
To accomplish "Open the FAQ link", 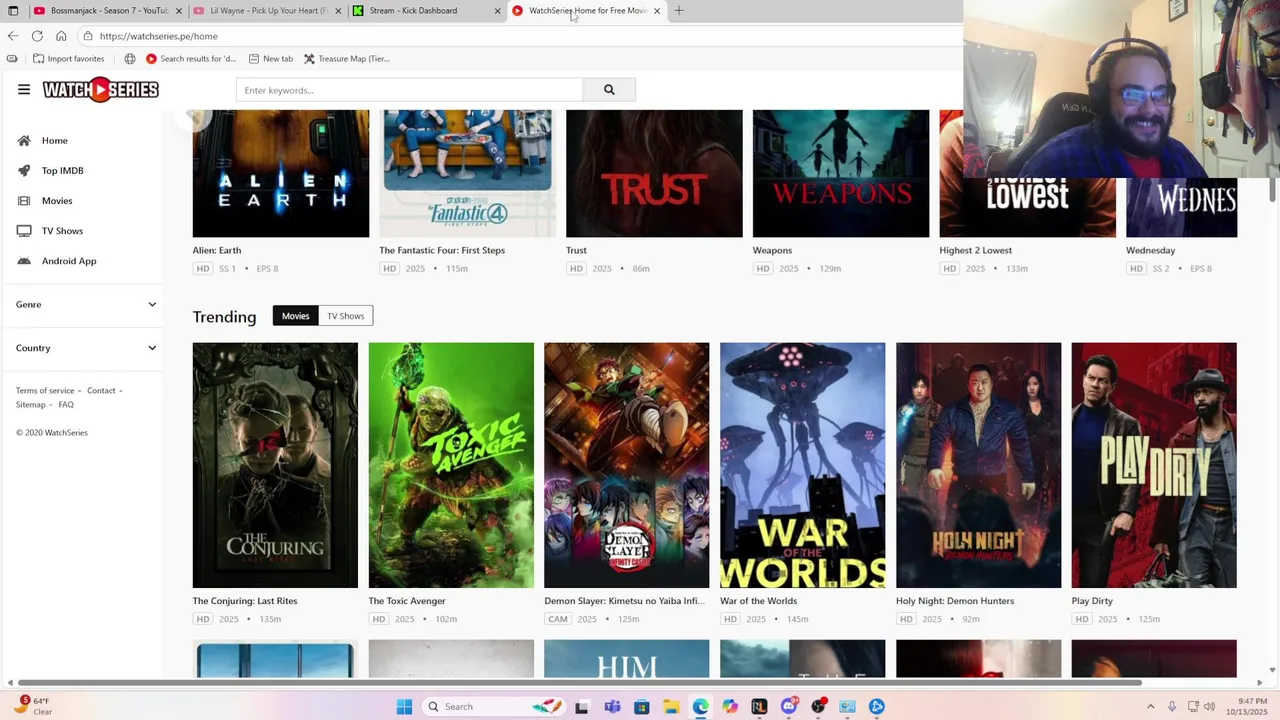I will point(66,405).
